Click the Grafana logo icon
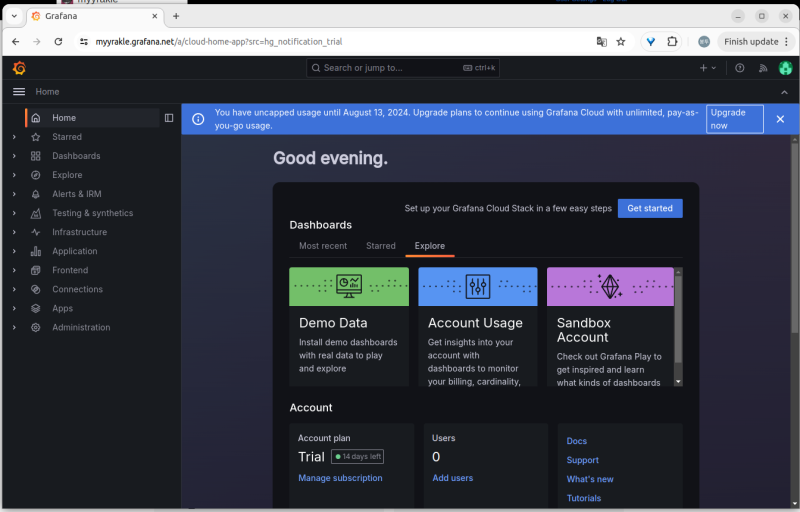This screenshot has height=512, width=800. [19, 68]
